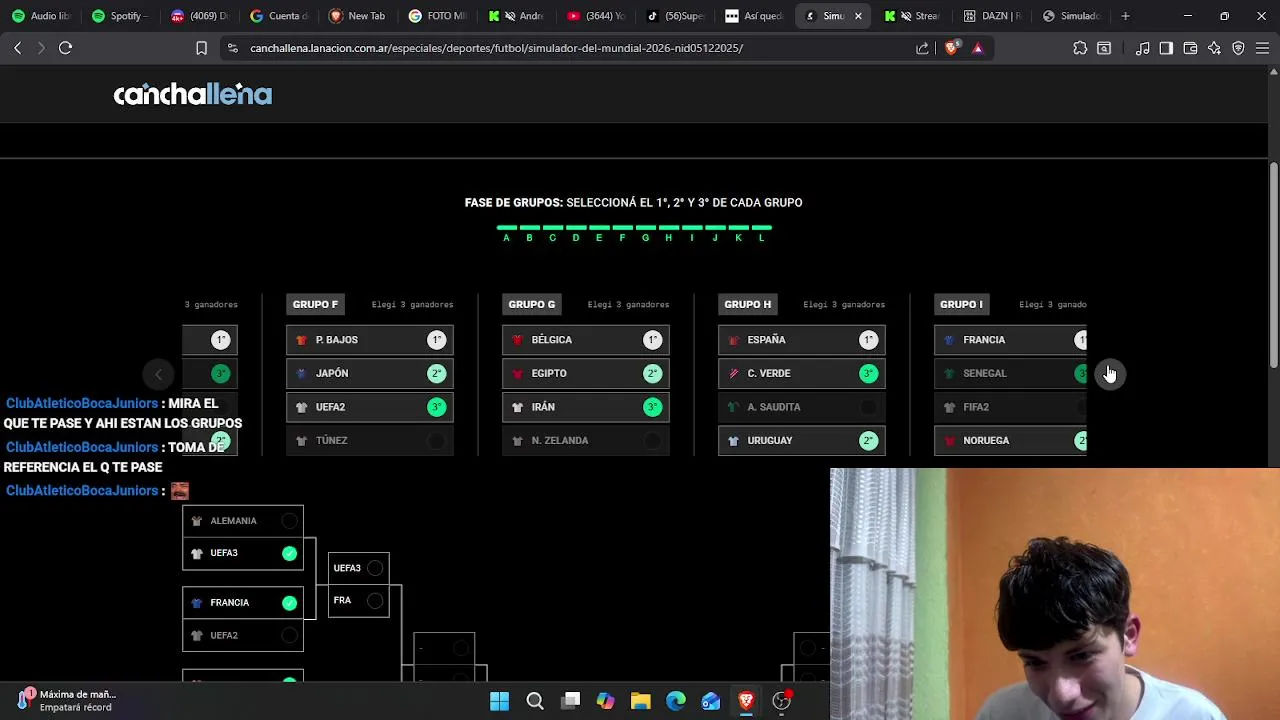Open the Extensions puzzle icon

[1080, 48]
